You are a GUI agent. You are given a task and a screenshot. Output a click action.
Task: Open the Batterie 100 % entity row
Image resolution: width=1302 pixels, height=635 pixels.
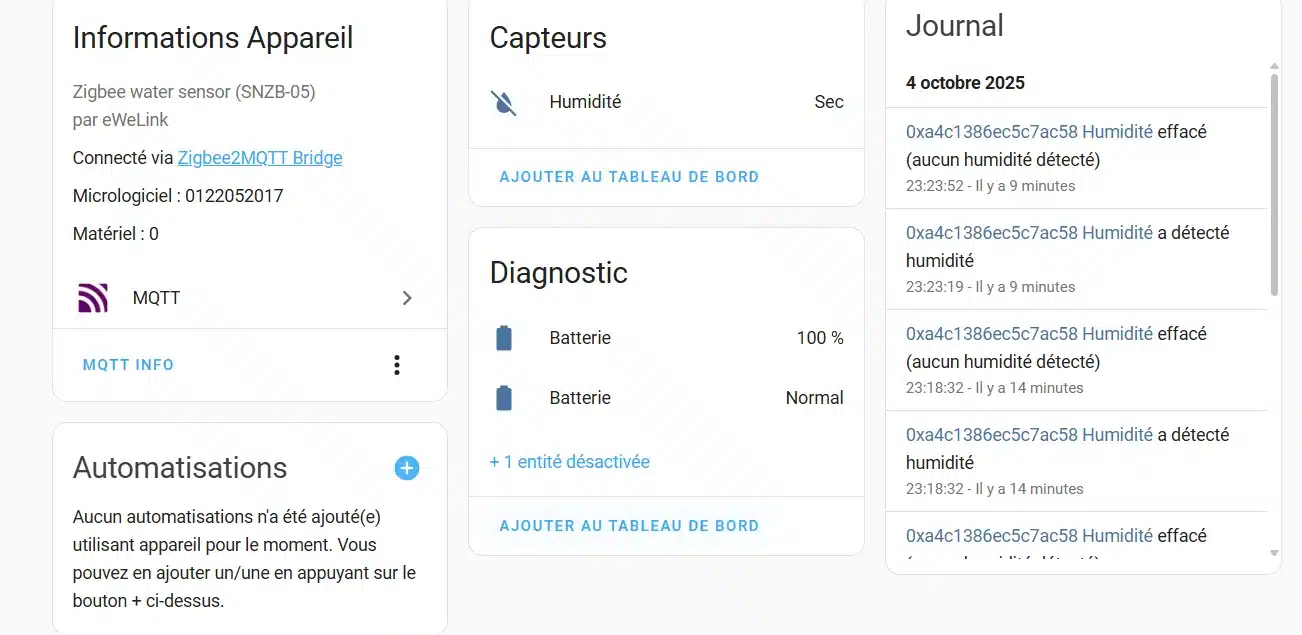[666, 338]
